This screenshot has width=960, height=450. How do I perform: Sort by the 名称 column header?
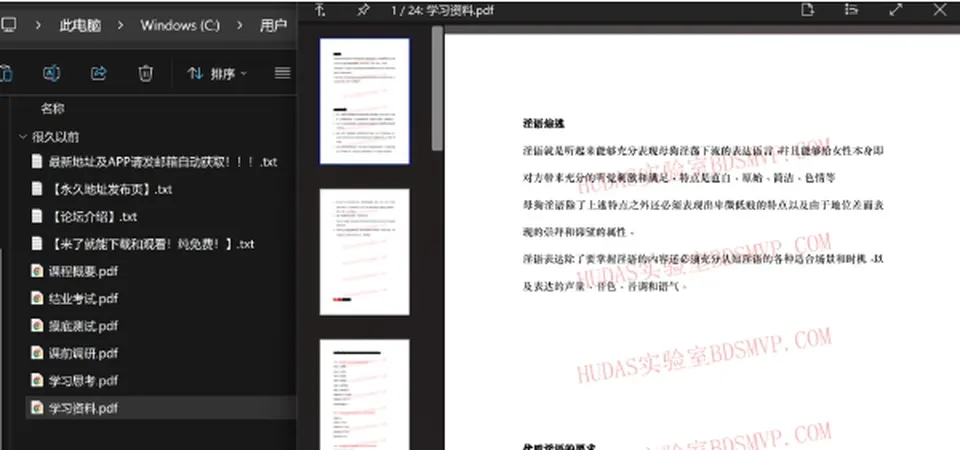pyautogui.click(x=53, y=108)
